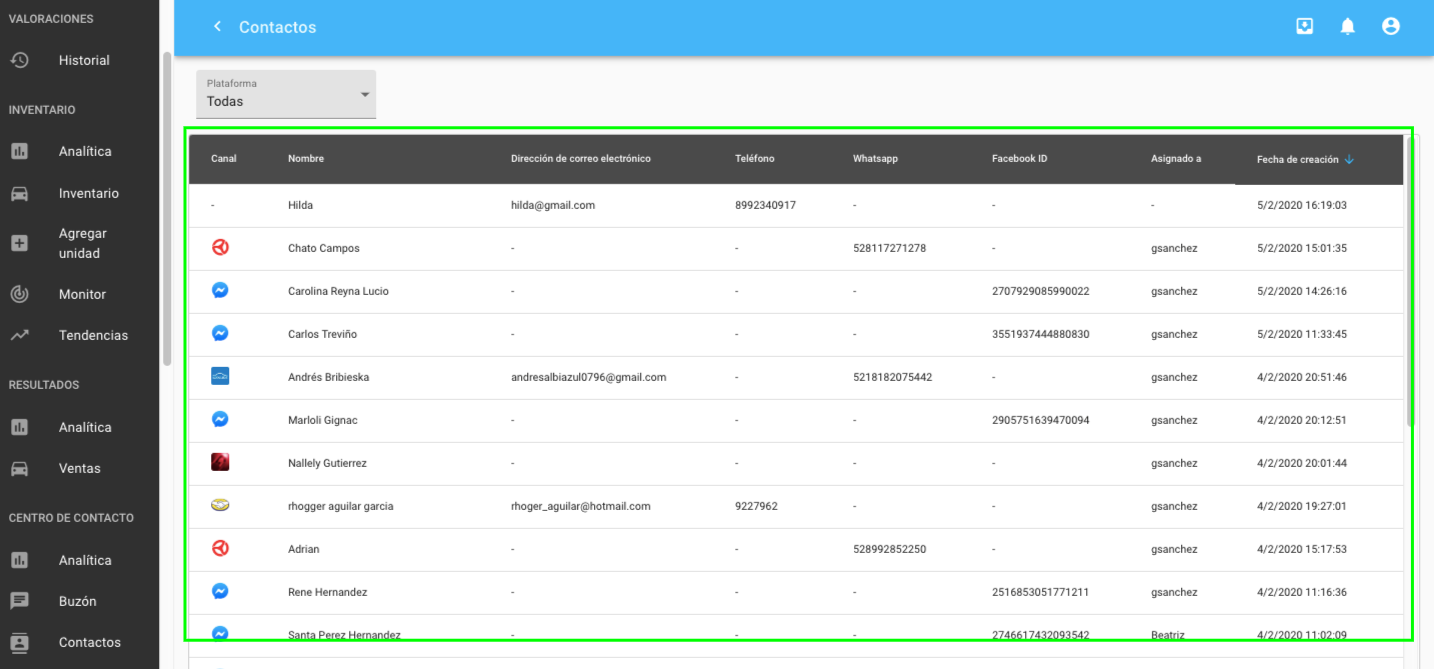
Task: Open Historial in sidebar
Action: point(84,60)
